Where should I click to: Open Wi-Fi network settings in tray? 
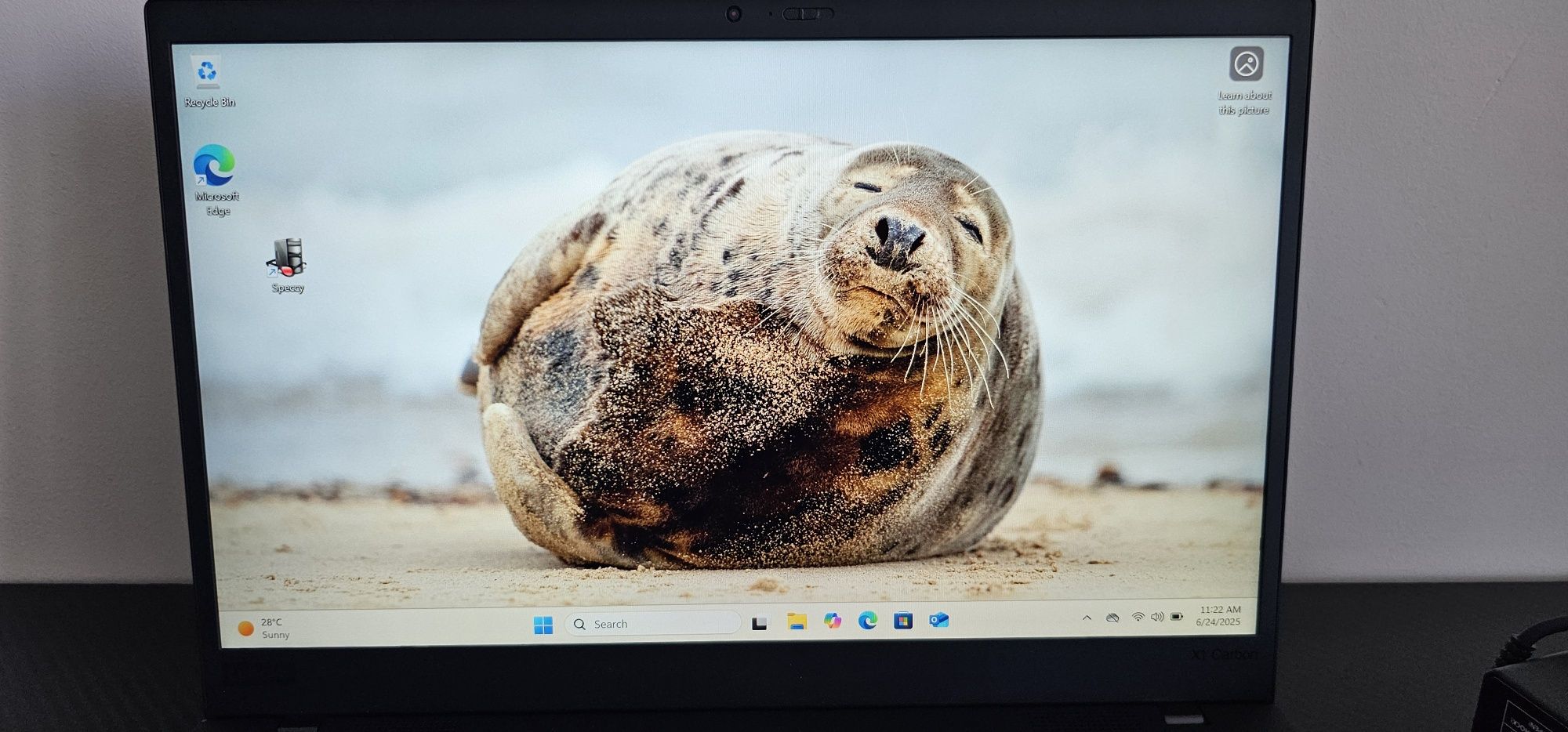tap(1138, 617)
